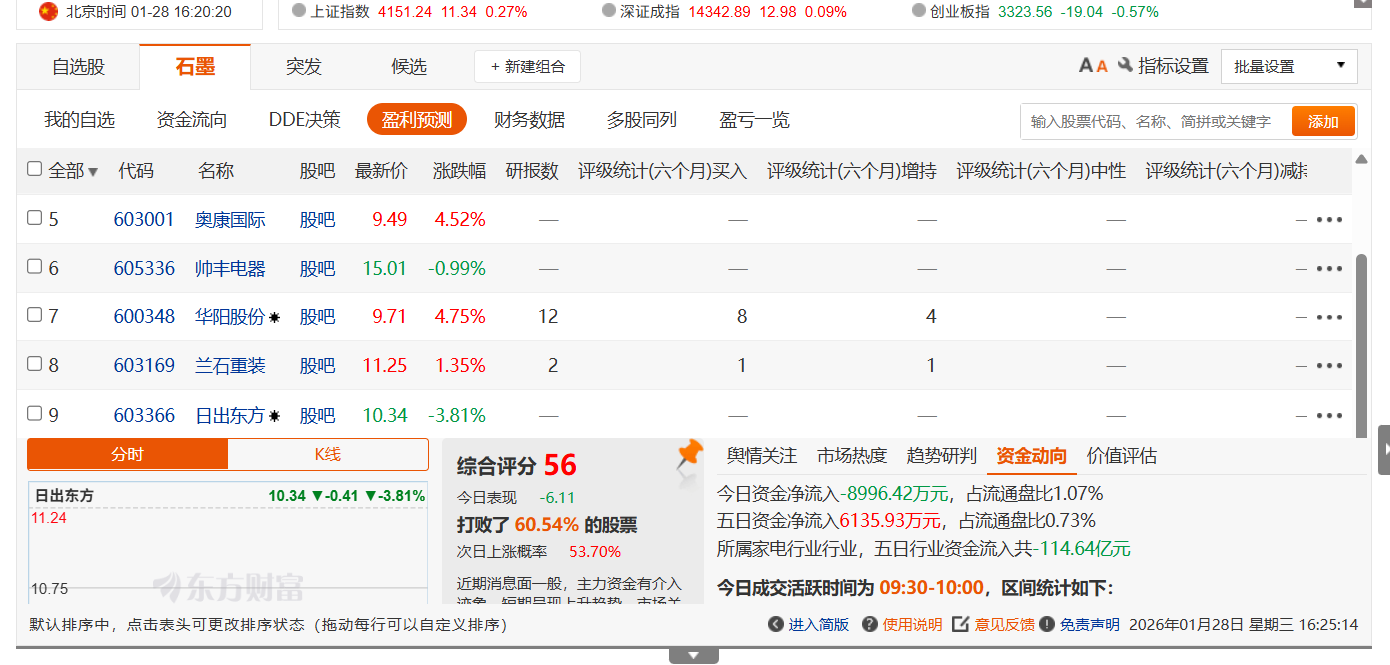Sort by 研报数 column header
This screenshot has height=665, width=1390.
pos(532,171)
